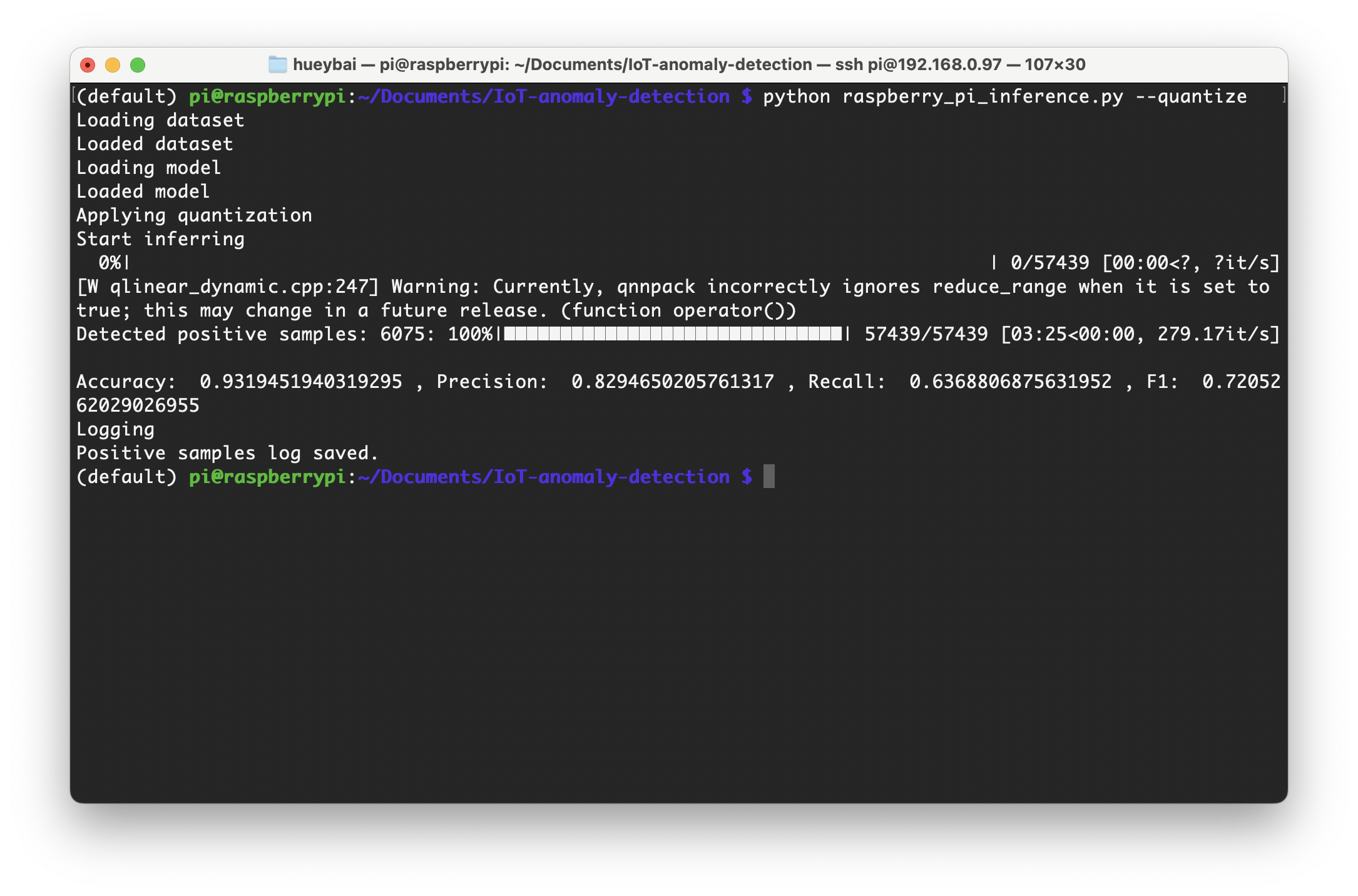Screen dimensions: 1358x896
Task: Click the green pi@raspberrypi in last prompt
Action: tap(267, 477)
